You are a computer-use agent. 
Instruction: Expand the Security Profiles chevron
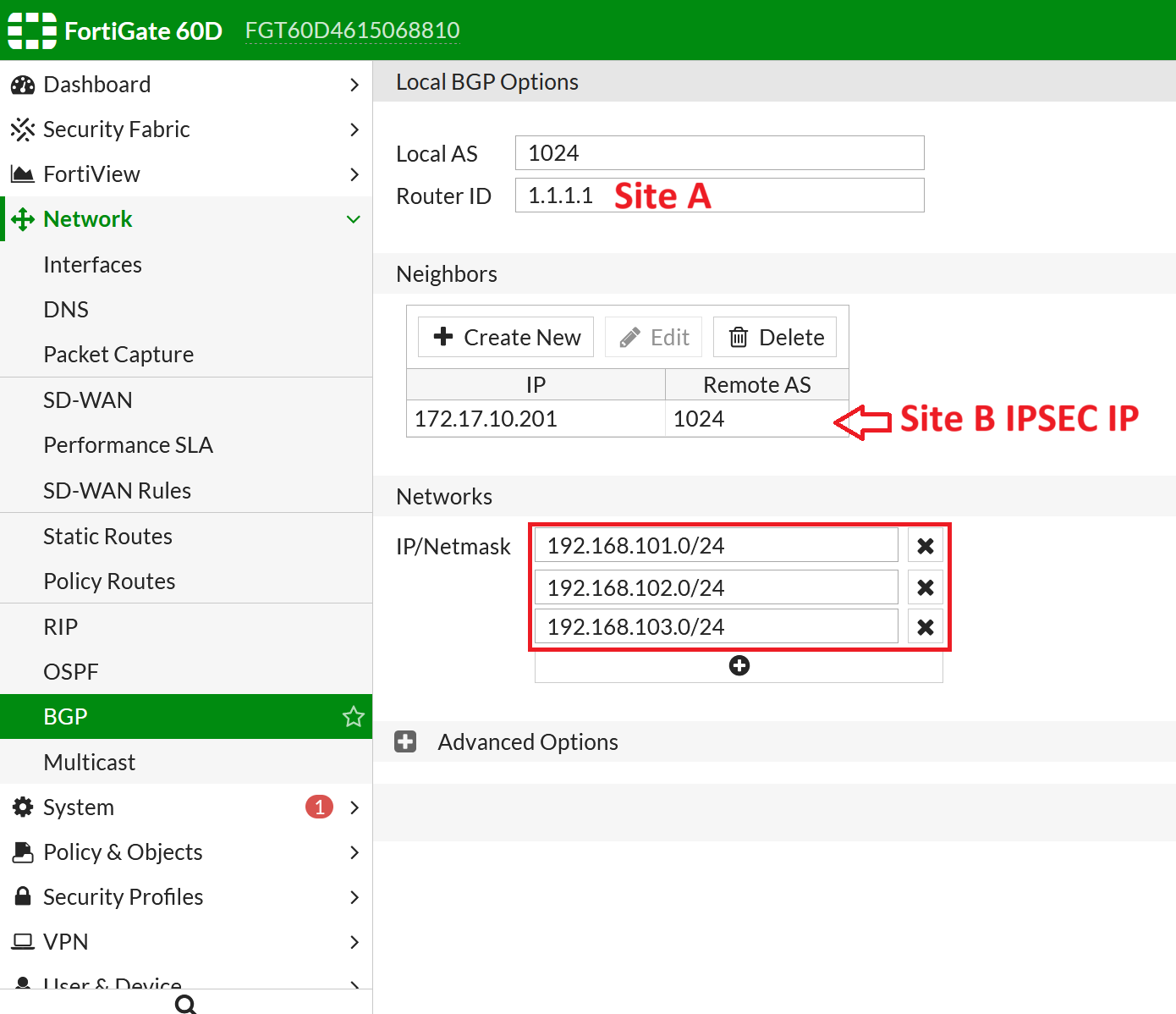tap(354, 897)
